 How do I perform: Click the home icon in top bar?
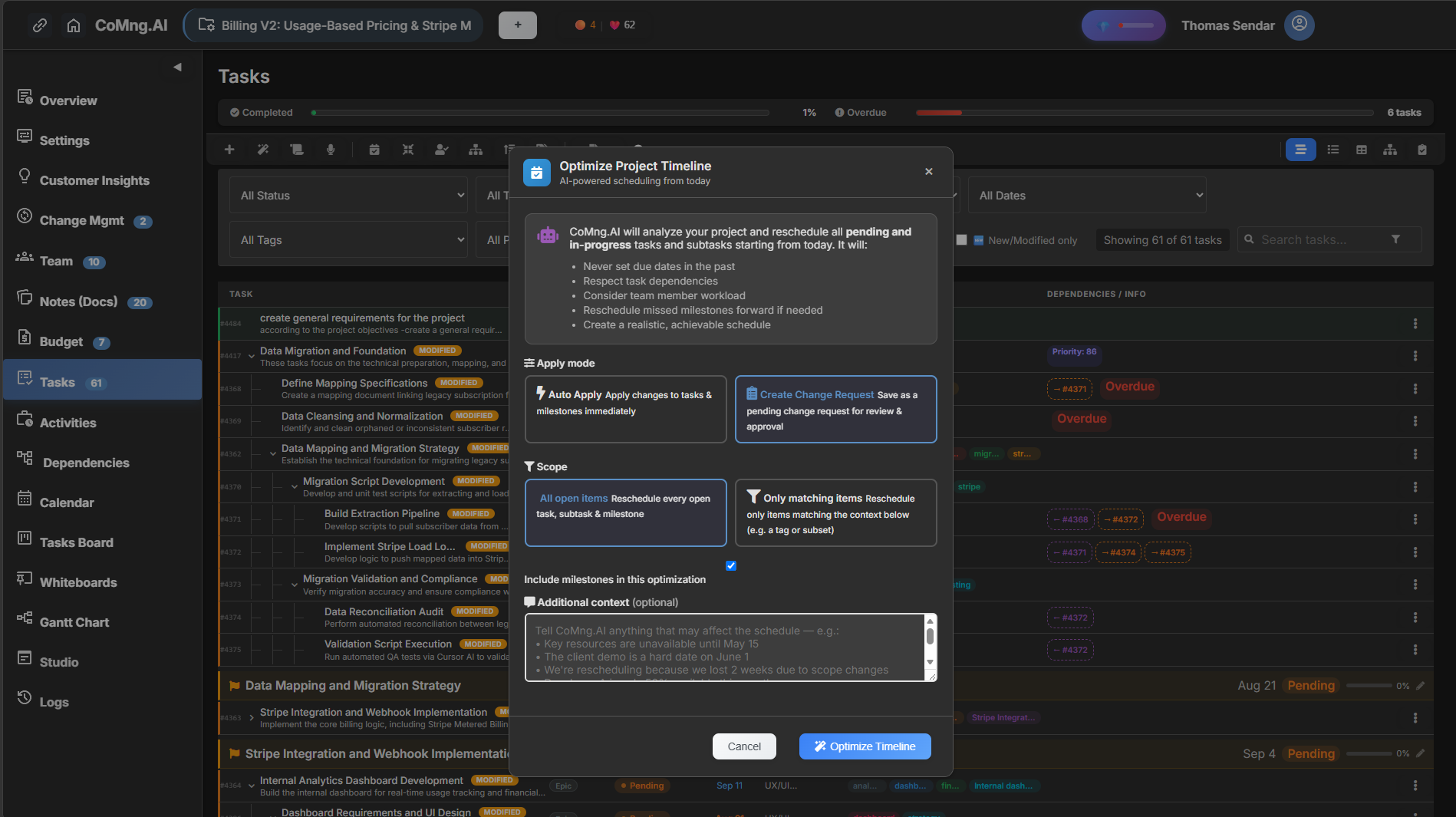coord(74,25)
